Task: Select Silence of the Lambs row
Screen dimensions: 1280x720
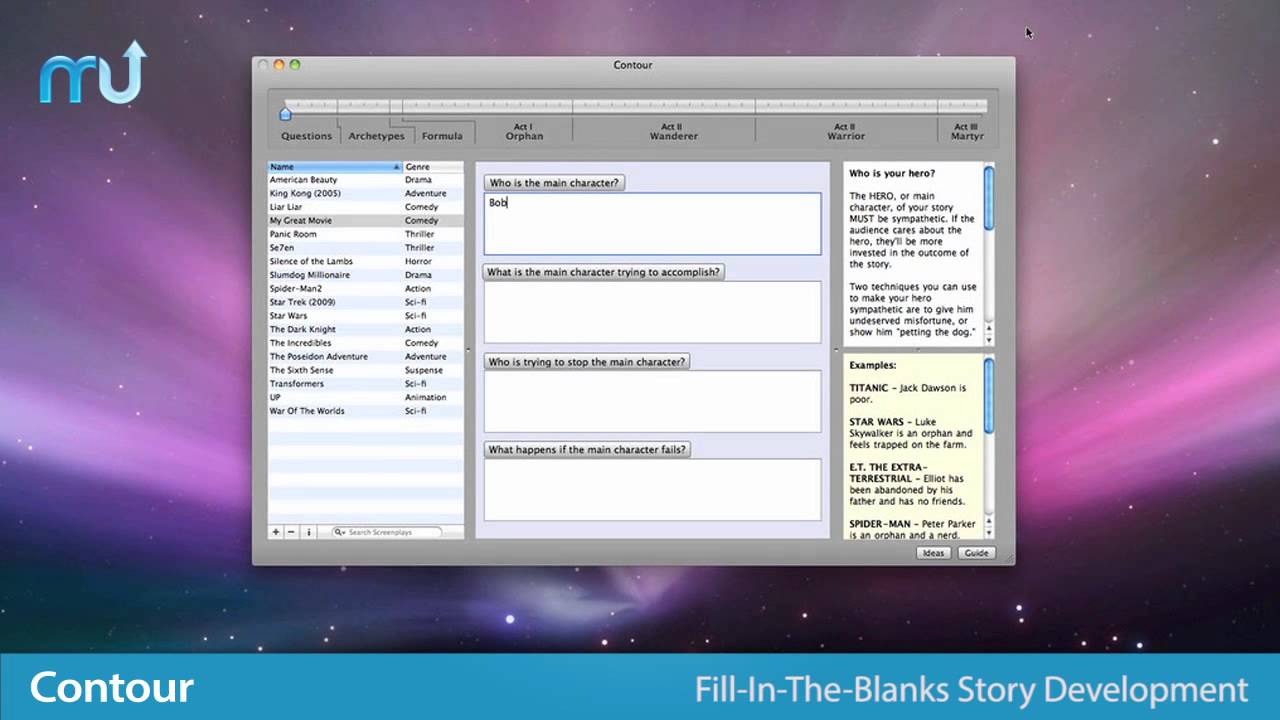Action: (366, 261)
